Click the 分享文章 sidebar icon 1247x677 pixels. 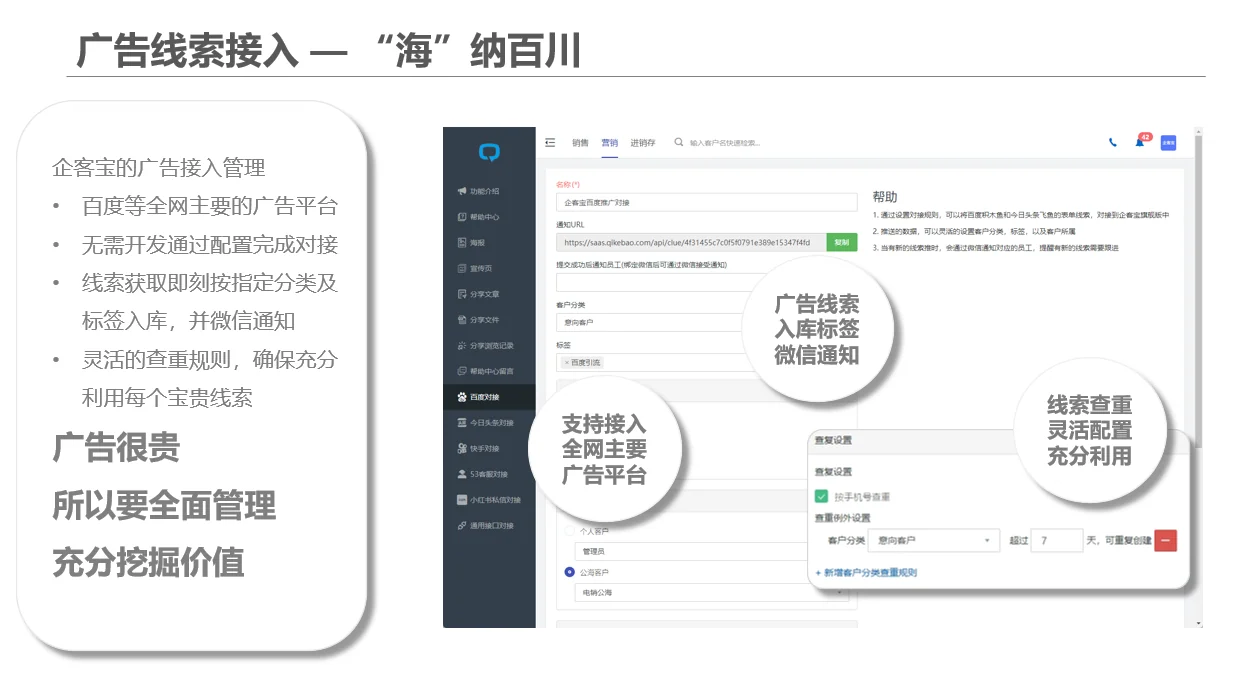pyautogui.click(x=461, y=294)
